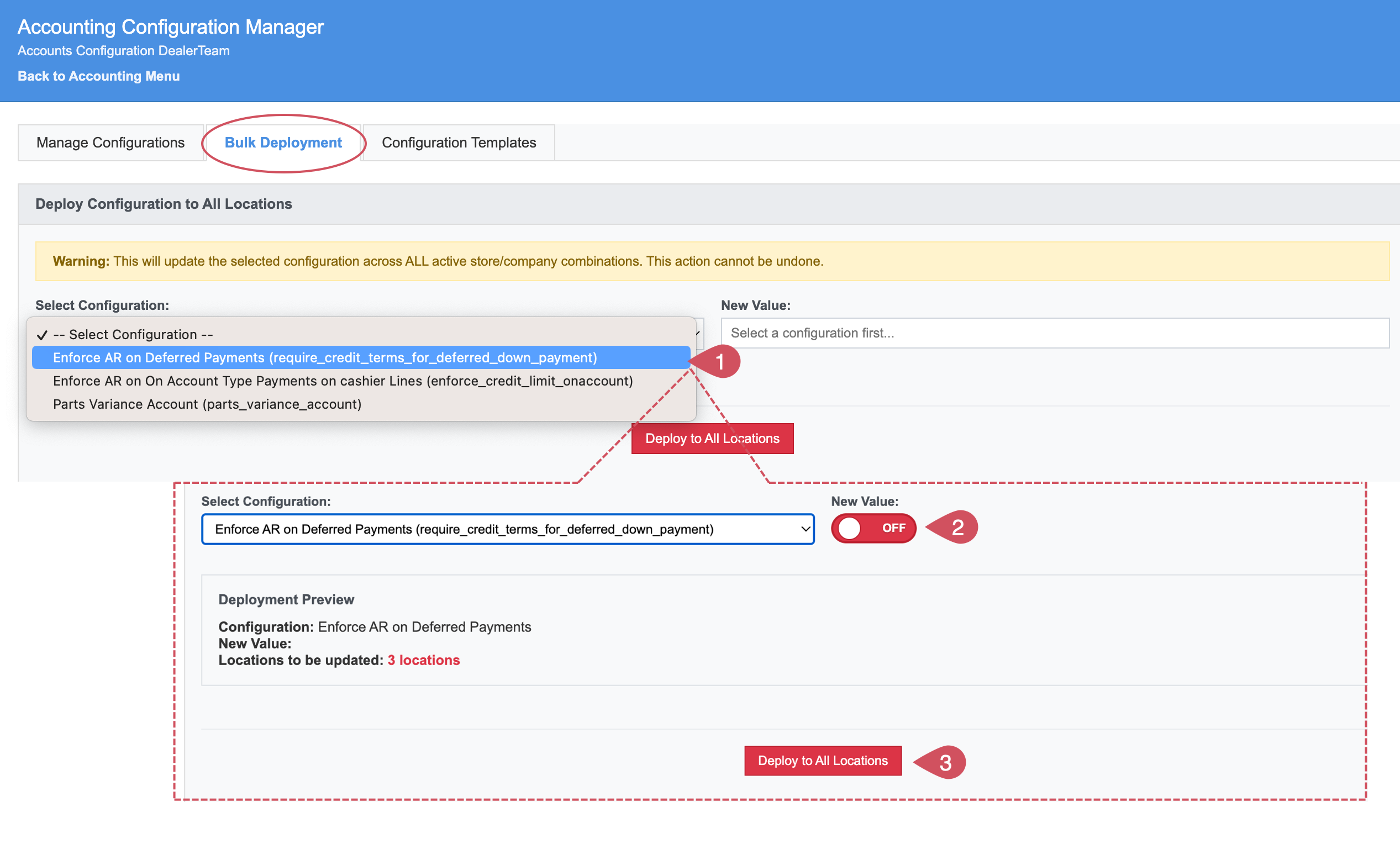Click the upper Deploy to All Locations button
The width and height of the screenshot is (1400, 844).
[712, 439]
